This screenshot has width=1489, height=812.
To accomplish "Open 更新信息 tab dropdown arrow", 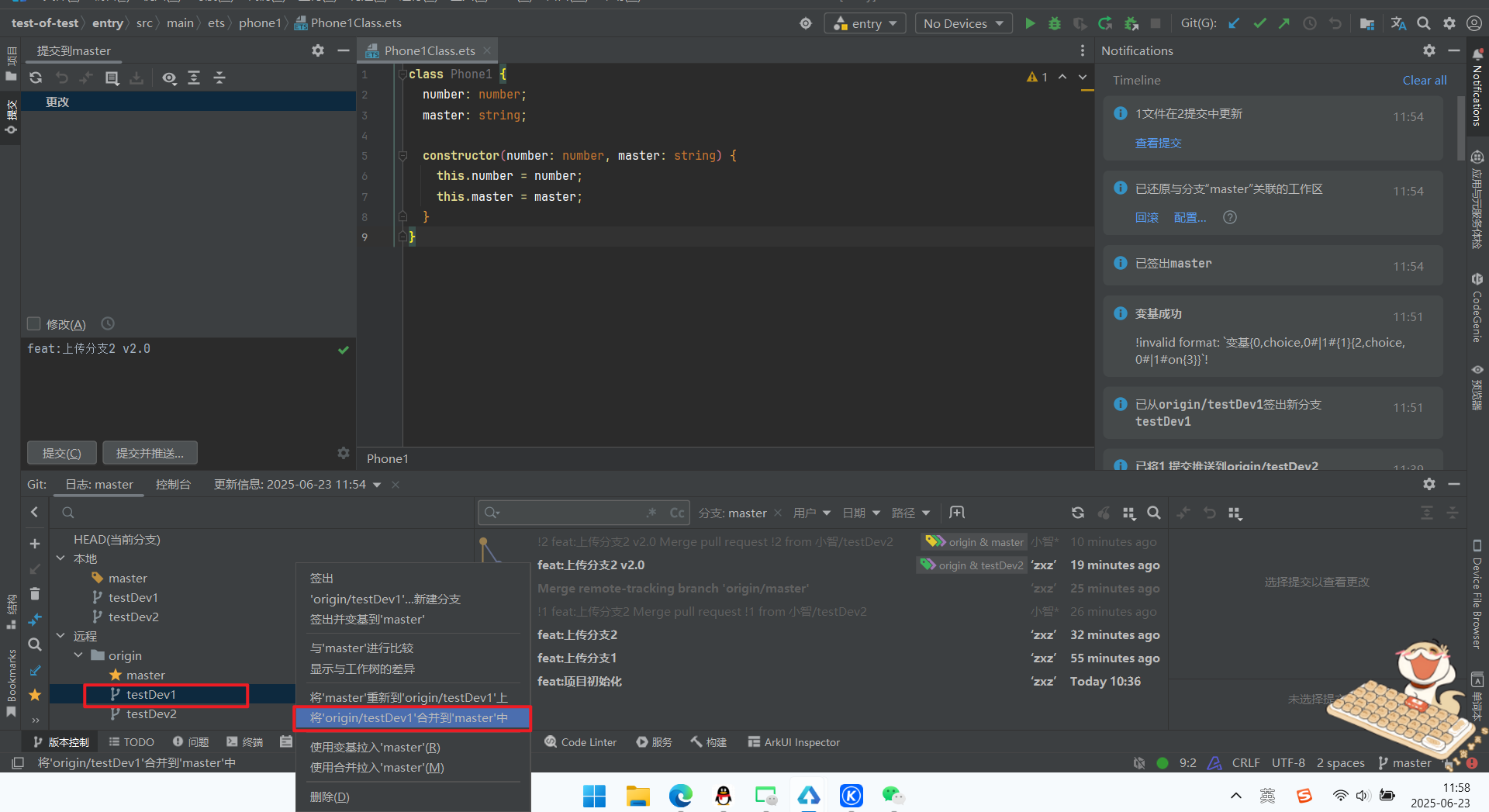I will [377, 485].
